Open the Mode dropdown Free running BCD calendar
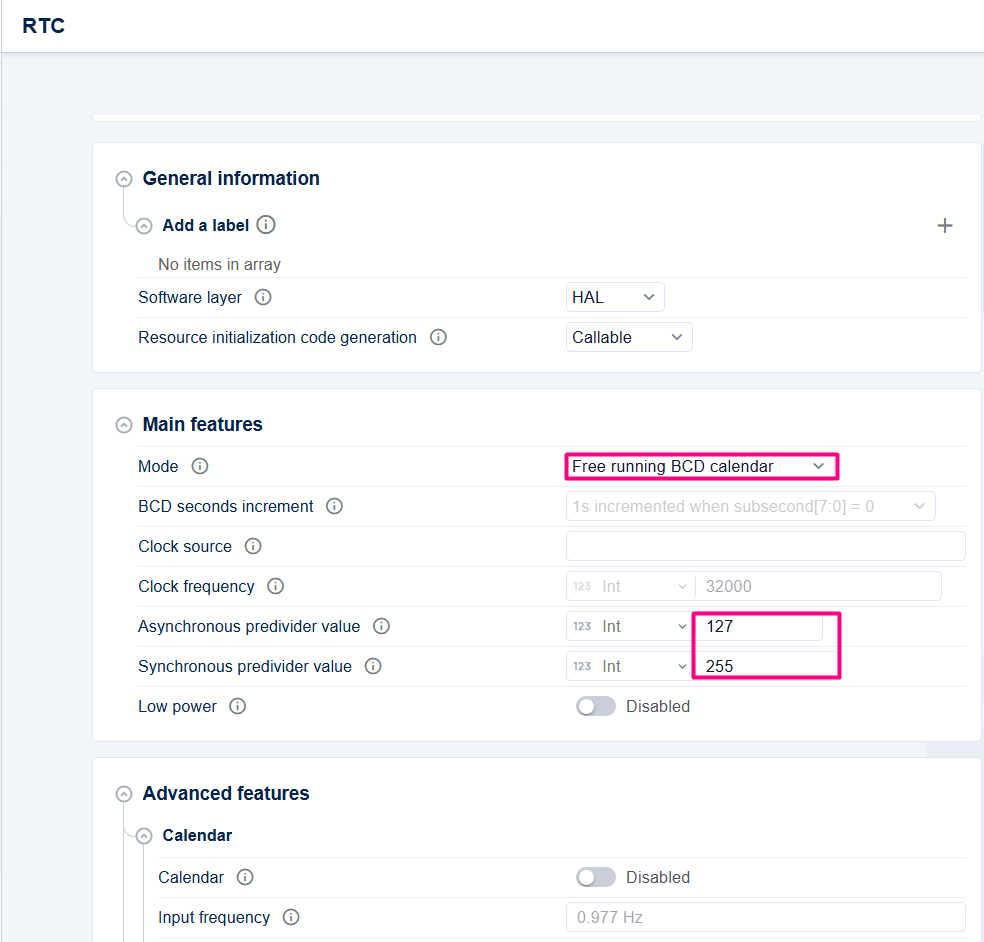This screenshot has height=942, width=984. (x=699, y=466)
